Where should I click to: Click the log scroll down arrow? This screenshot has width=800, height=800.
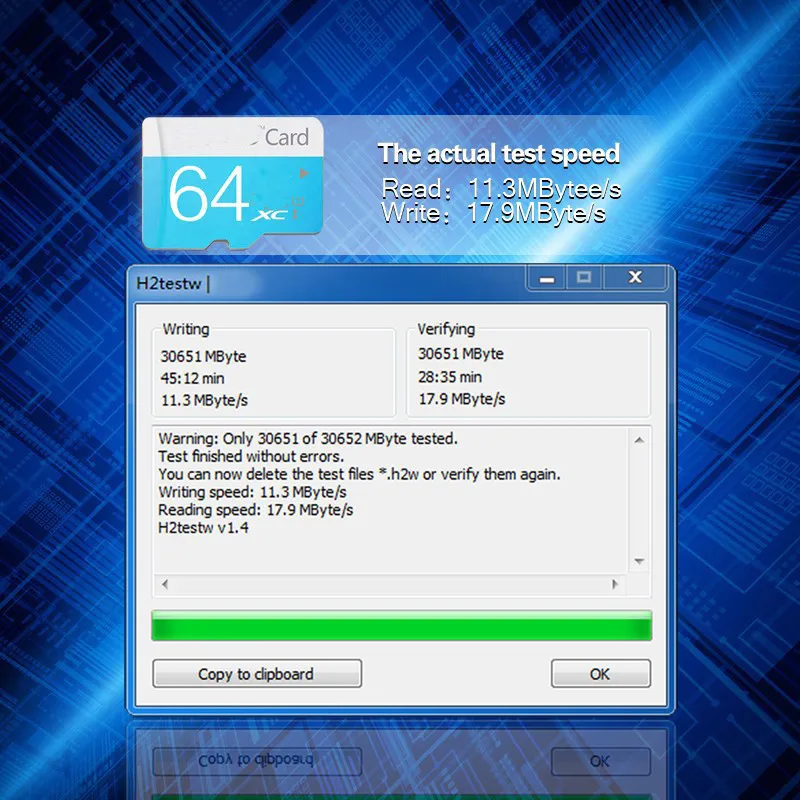pos(639,561)
